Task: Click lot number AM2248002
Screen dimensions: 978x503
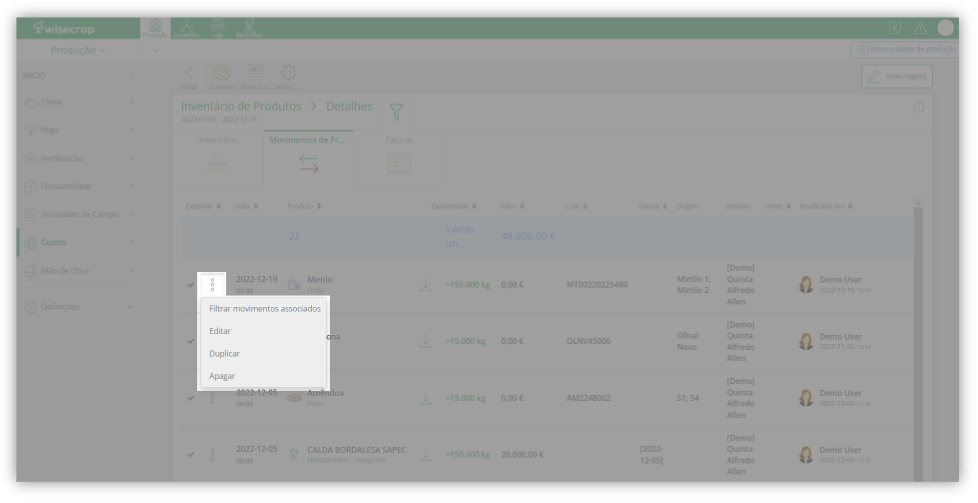Action: (x=588, y=398)
